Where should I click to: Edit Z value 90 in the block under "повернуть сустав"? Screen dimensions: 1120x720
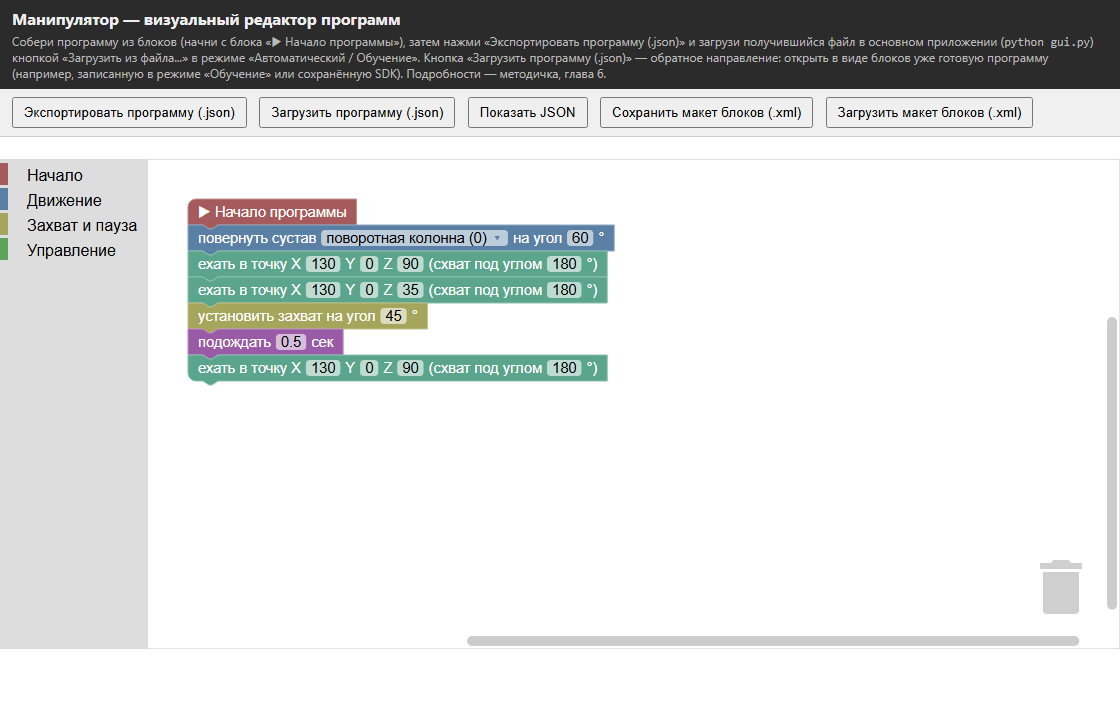click(x=411, y=264)
